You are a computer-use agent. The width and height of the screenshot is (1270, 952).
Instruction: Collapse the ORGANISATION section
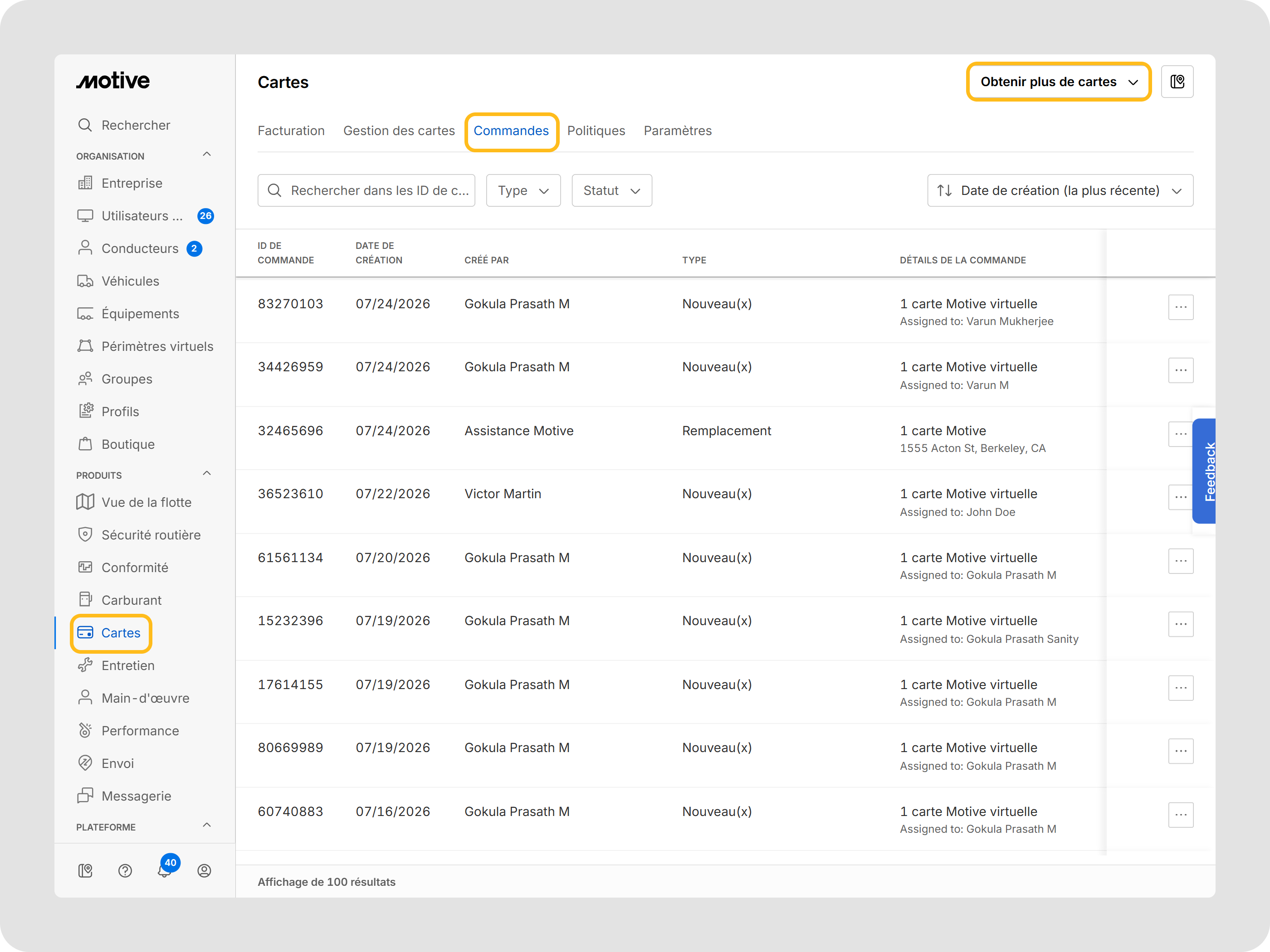207,155
